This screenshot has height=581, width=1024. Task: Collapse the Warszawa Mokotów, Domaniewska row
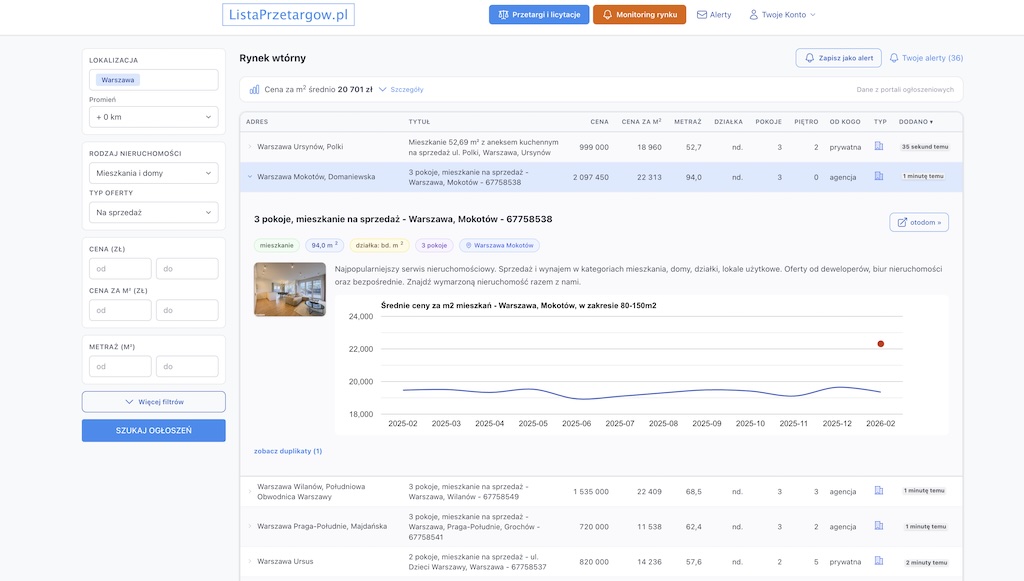click(250, 177)
